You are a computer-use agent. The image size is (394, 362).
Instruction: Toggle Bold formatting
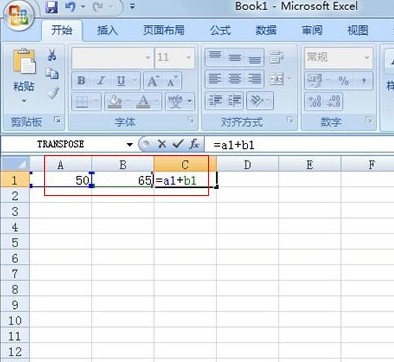click(x=81, y=81)
